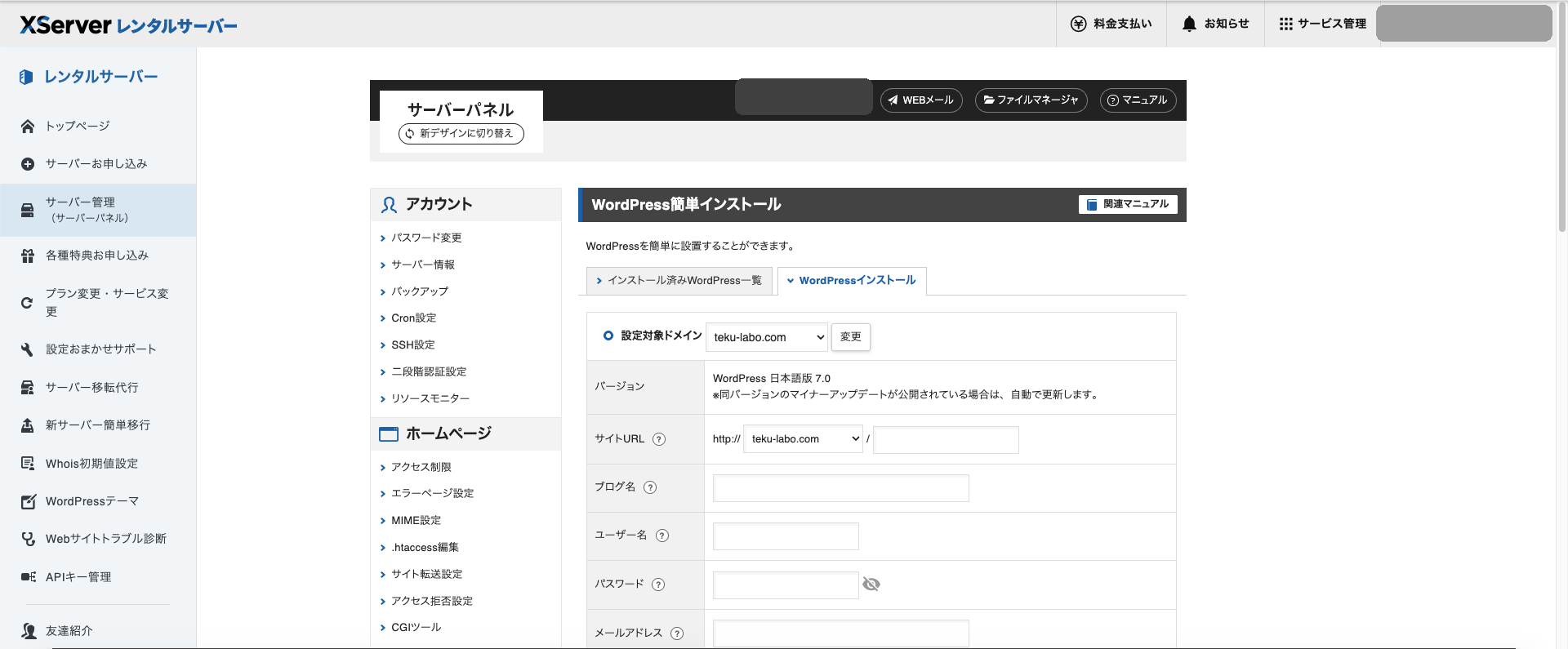This screenshot has height=649, width=1568.
Task: Click the ホームページ window icon
Action: coord(389,434)
